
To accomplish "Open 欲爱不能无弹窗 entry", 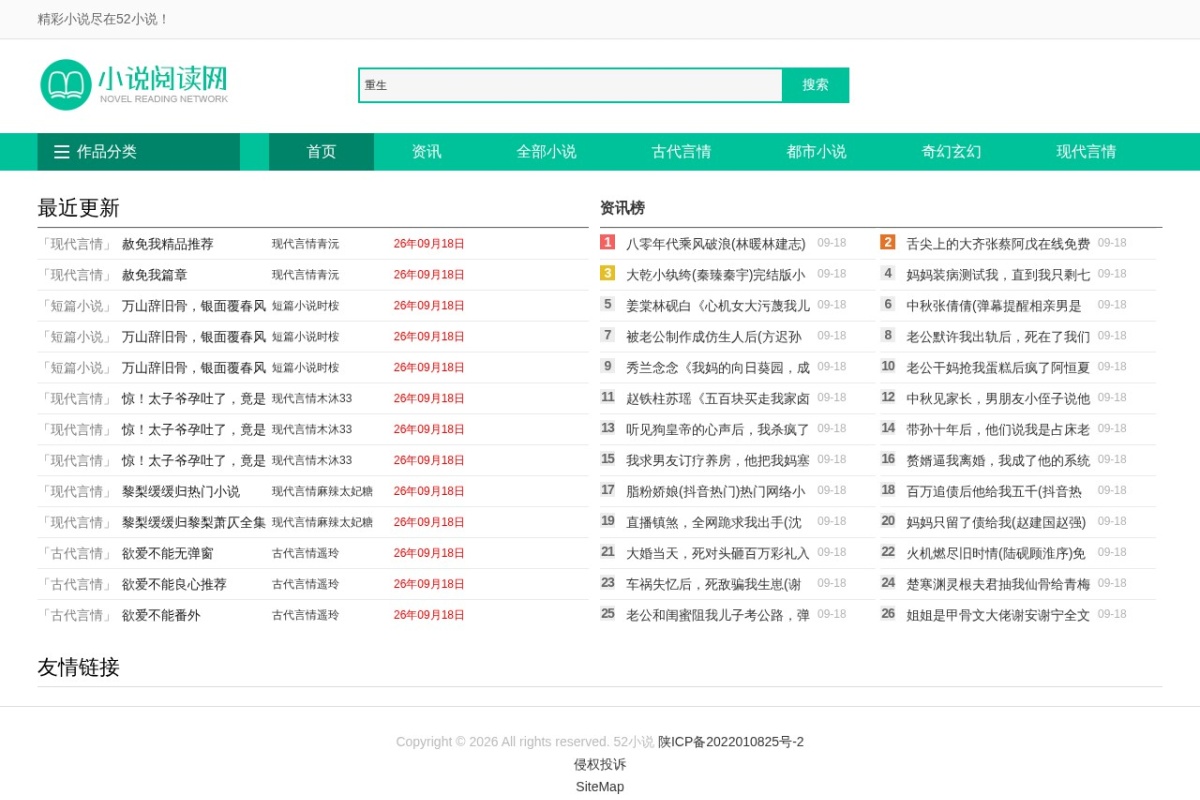I will [167, 554].
